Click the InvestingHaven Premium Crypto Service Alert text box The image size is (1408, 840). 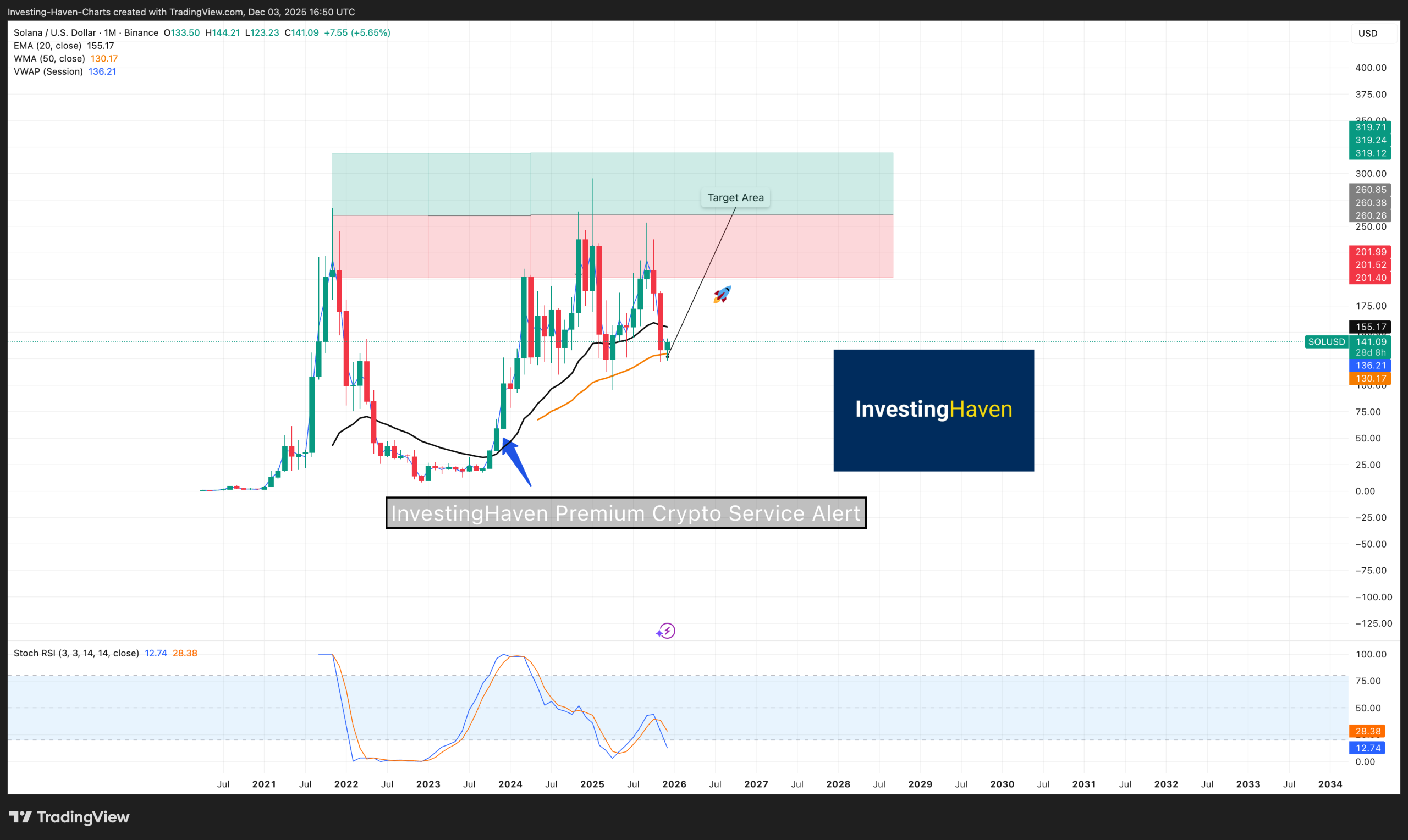tap(626, 513)
